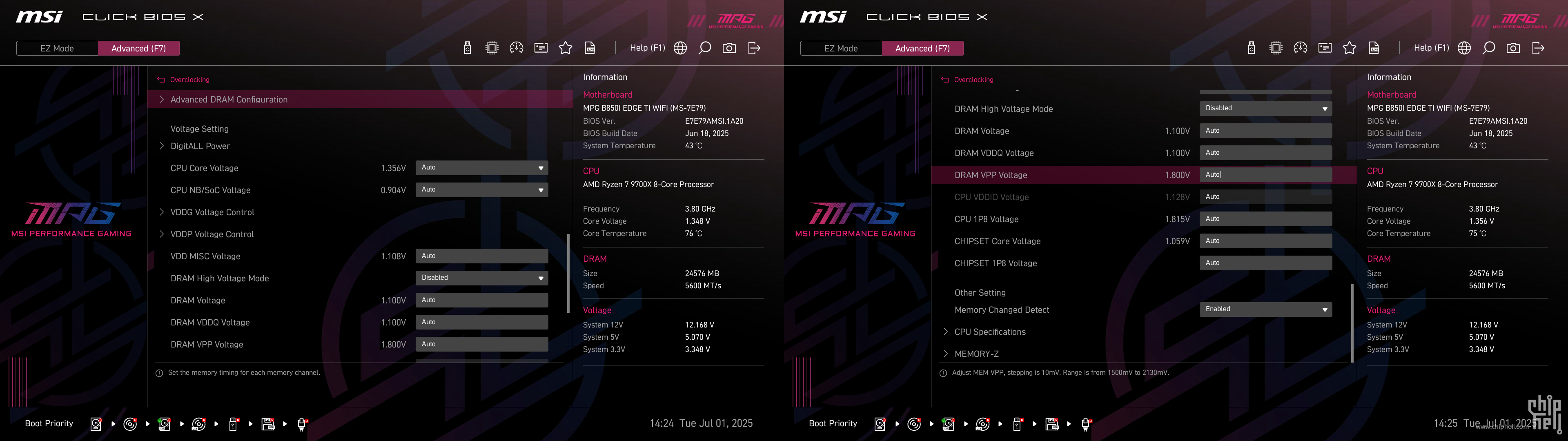Expand Advanced DRAM Configuration

coord(360,99)
